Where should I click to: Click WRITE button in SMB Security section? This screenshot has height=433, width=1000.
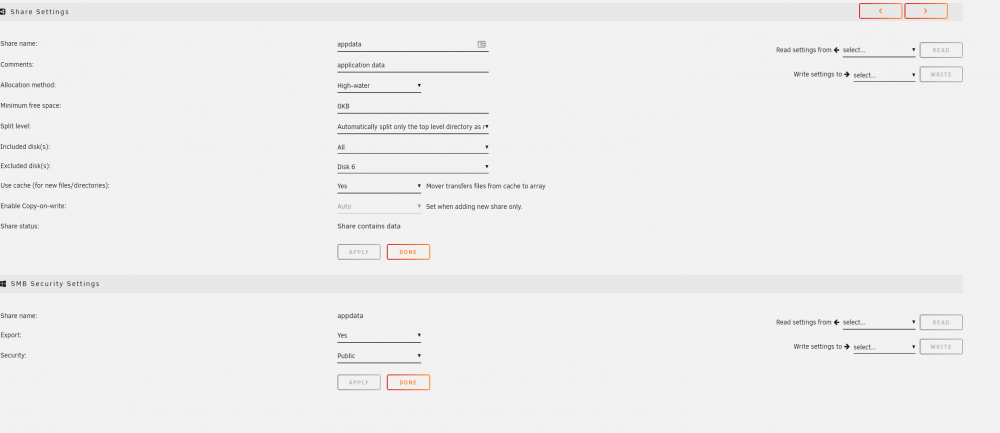(x=941, y=347)
